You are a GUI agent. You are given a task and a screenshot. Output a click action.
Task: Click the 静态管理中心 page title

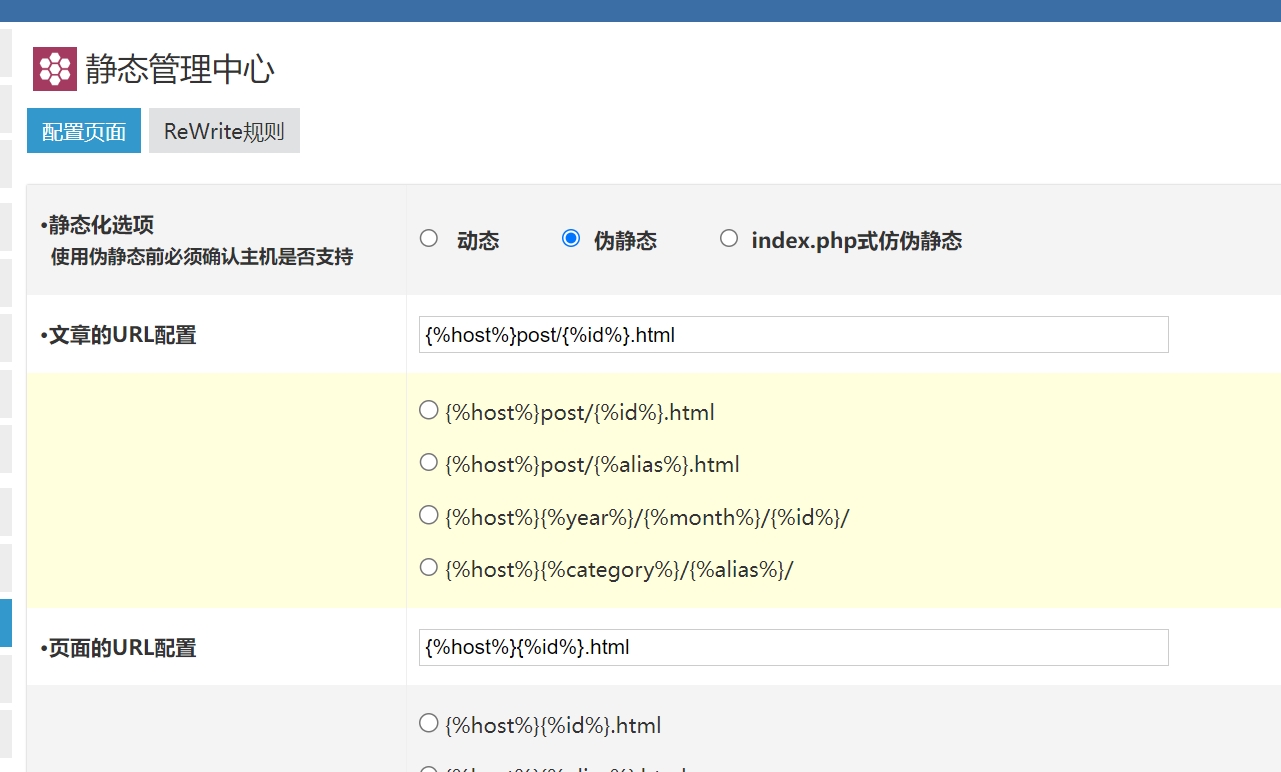click(180, 69)
